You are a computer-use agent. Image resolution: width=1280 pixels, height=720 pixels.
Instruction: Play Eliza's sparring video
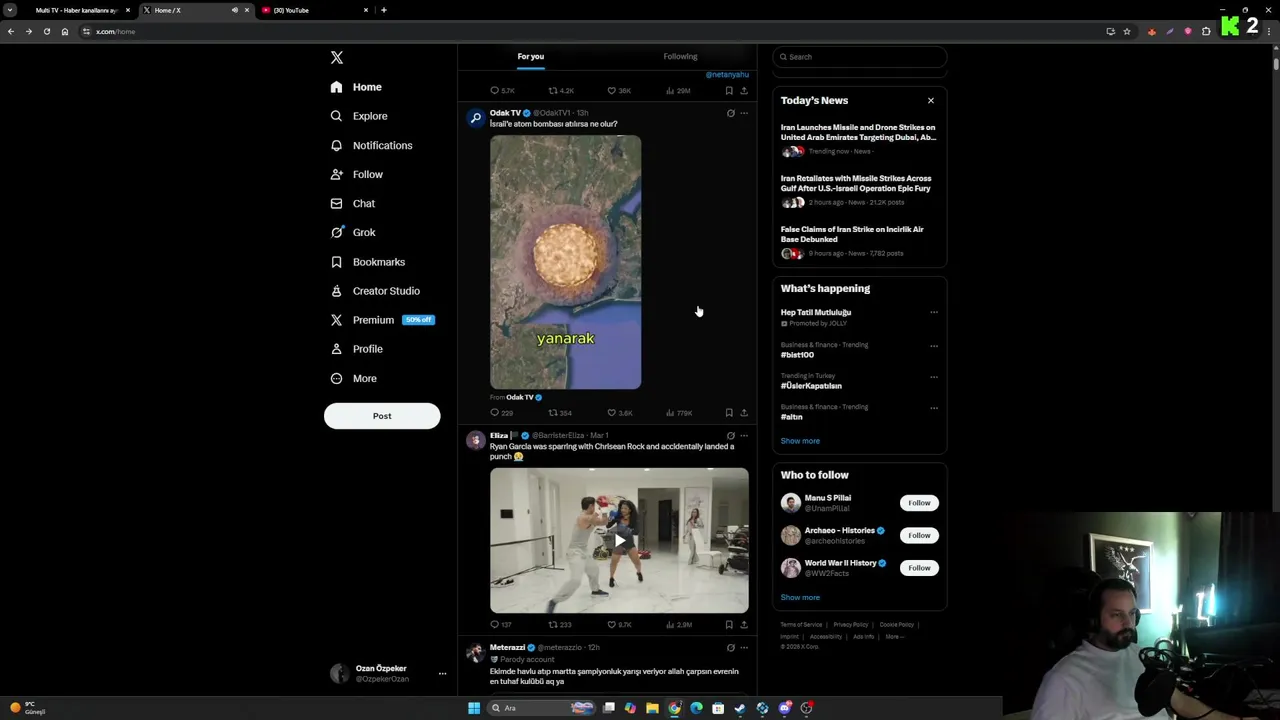(x=619, y=541)
